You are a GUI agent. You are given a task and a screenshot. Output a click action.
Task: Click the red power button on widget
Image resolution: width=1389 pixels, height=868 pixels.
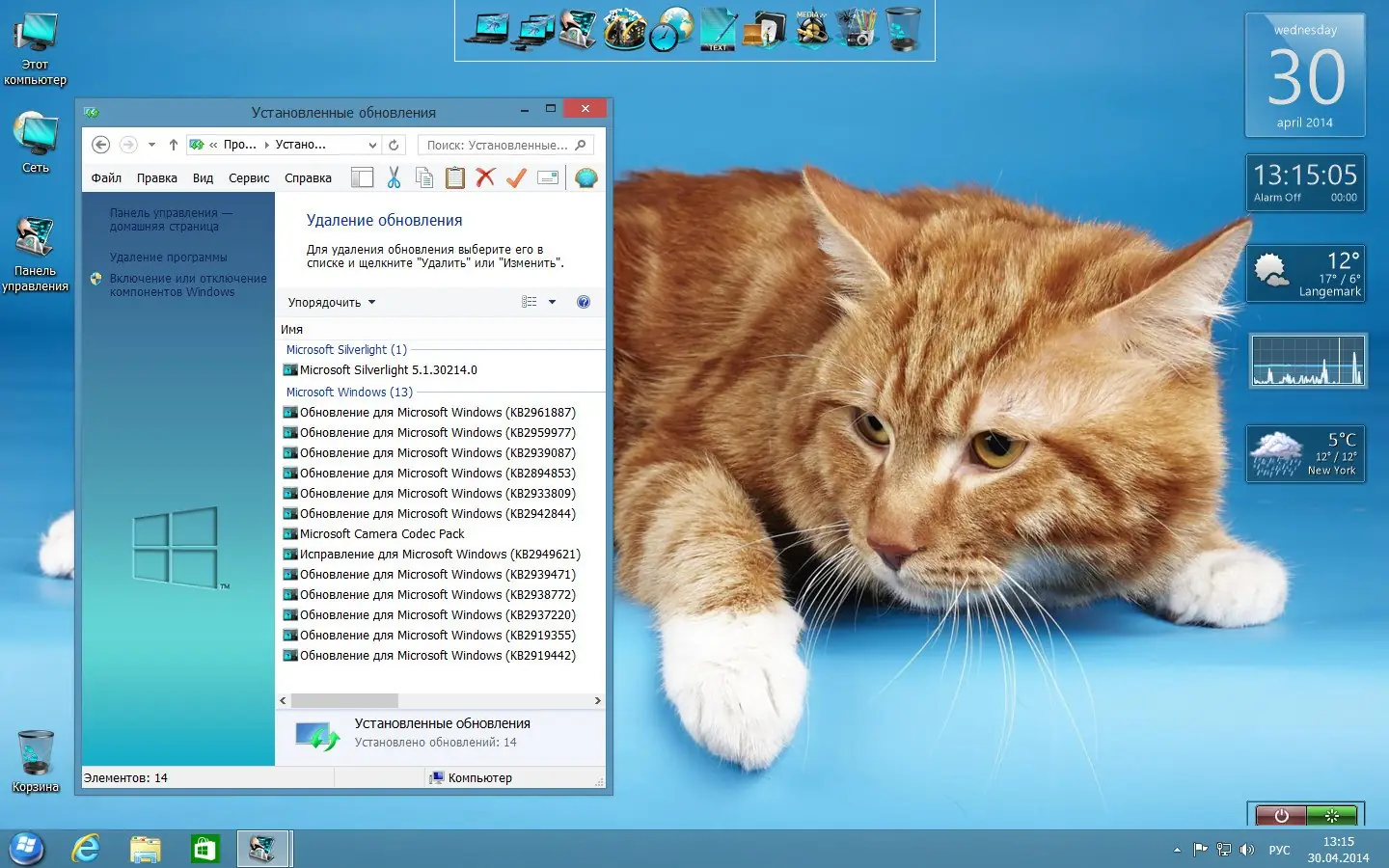pyautogui.click(x=1281, y=816)
